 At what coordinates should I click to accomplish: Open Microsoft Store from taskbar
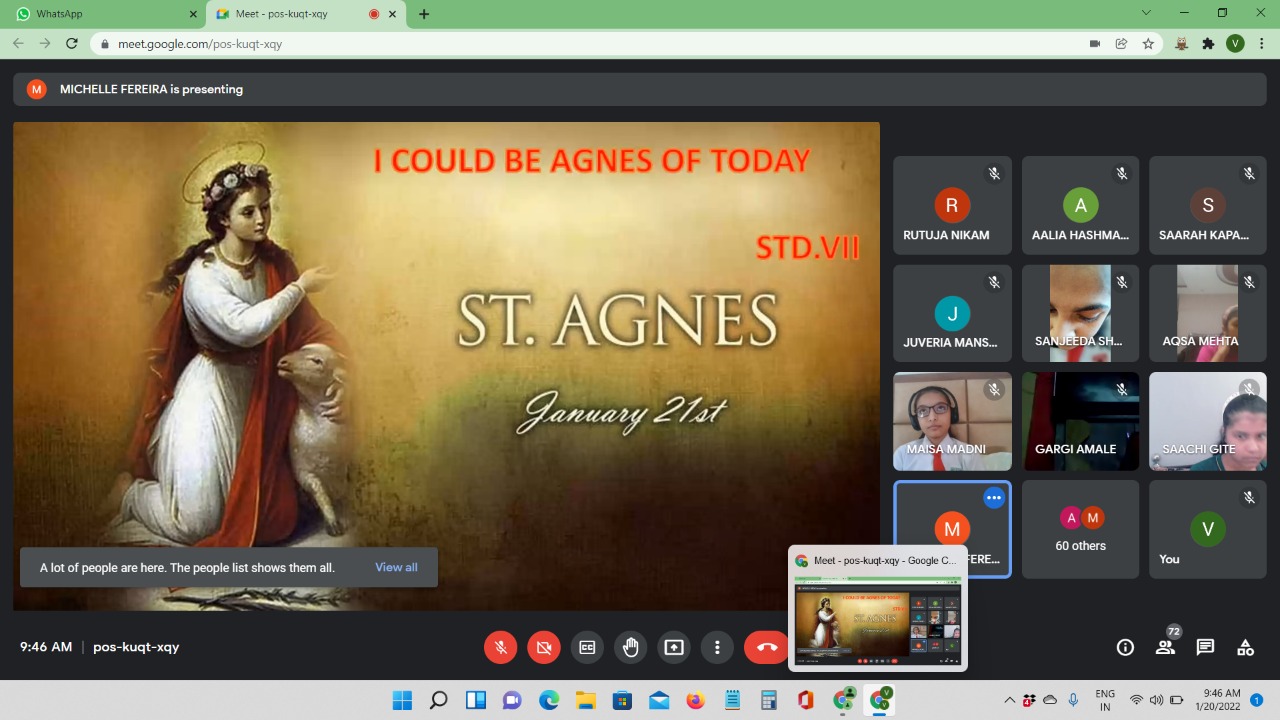pyautogui.click(x=622, y=700)
